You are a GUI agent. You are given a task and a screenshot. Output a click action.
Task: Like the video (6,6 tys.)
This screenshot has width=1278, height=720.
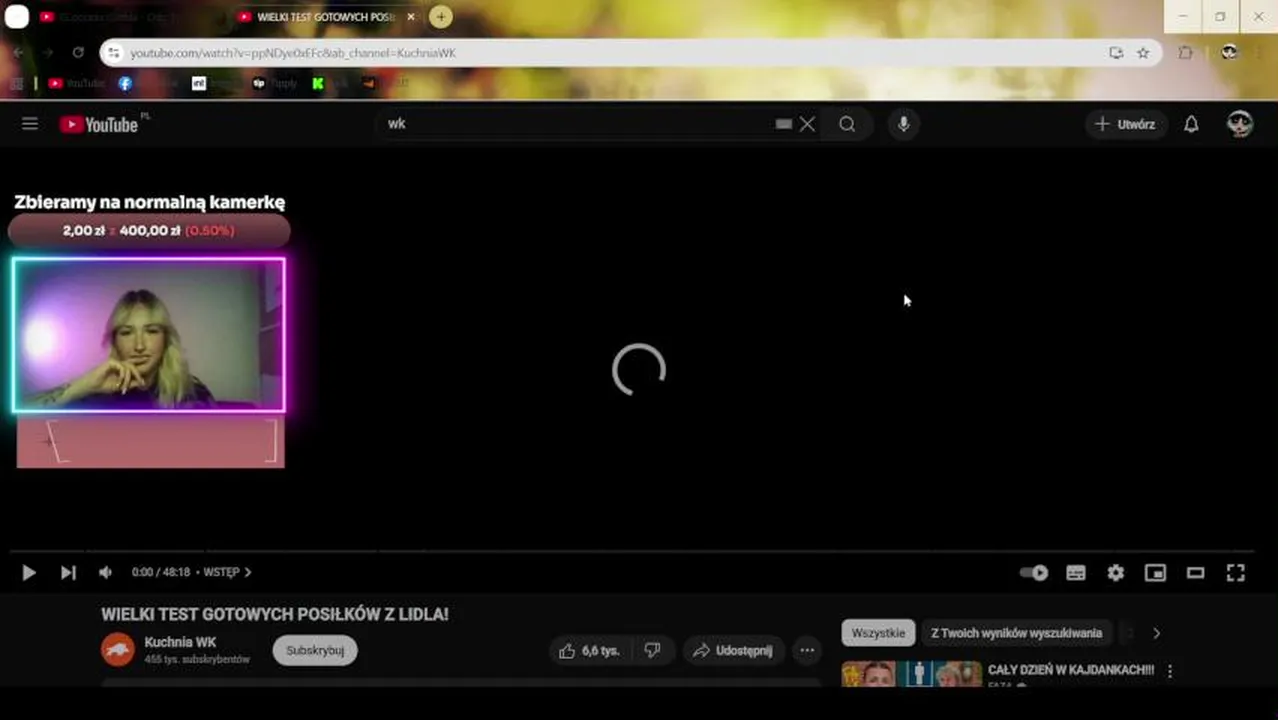590,650
